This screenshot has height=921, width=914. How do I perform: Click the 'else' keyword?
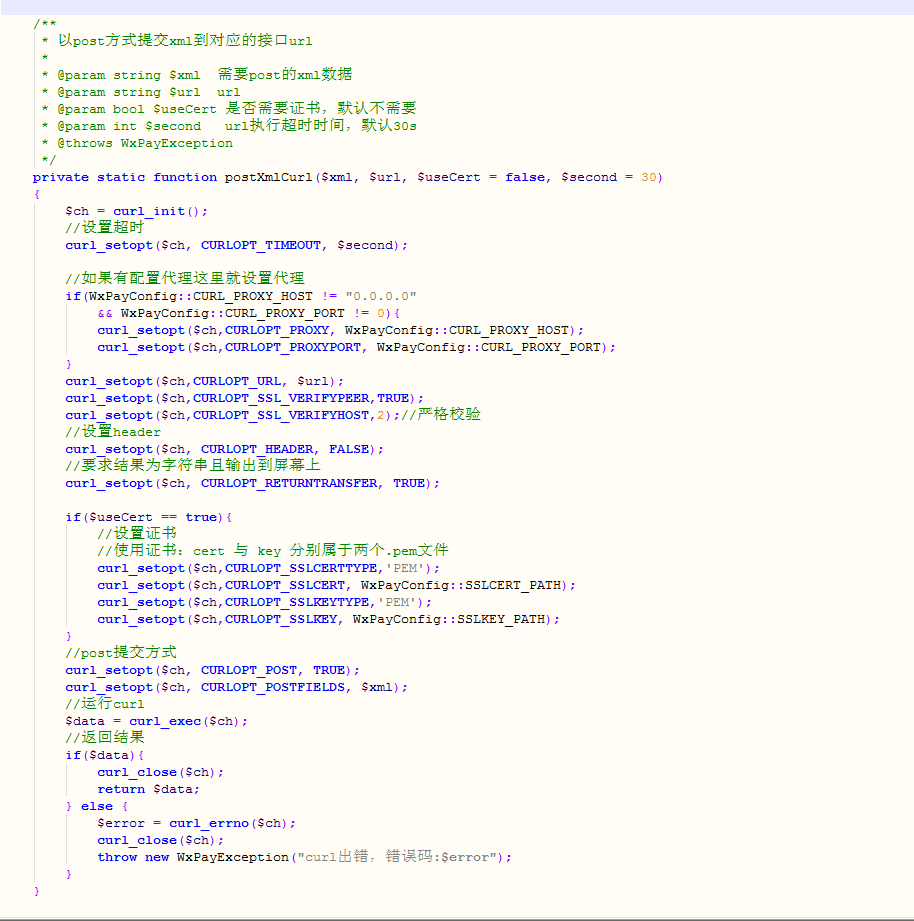tap(97, 806)
